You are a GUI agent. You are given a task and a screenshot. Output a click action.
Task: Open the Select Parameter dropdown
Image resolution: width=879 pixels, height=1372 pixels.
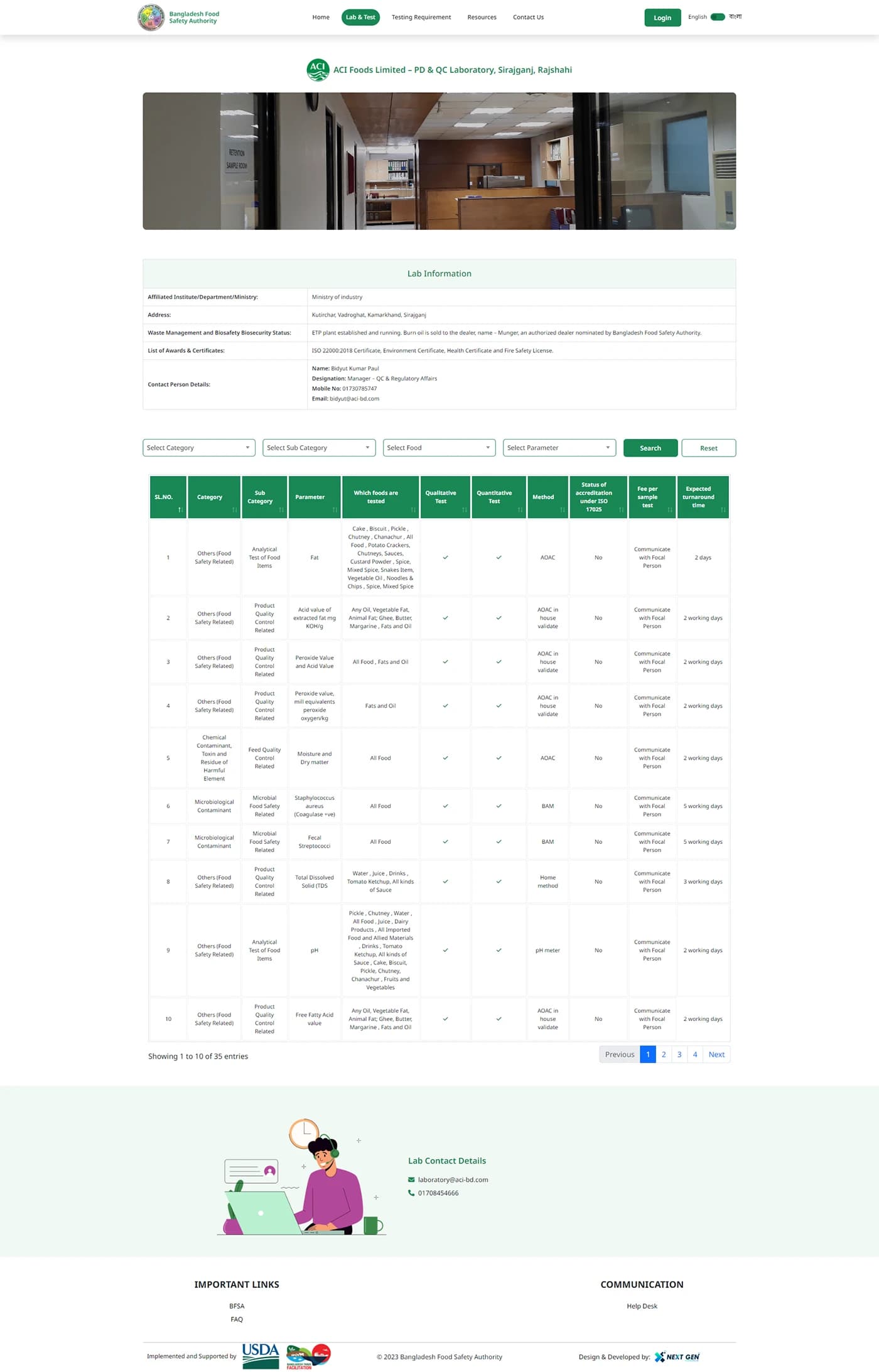(x=559, y=448)
